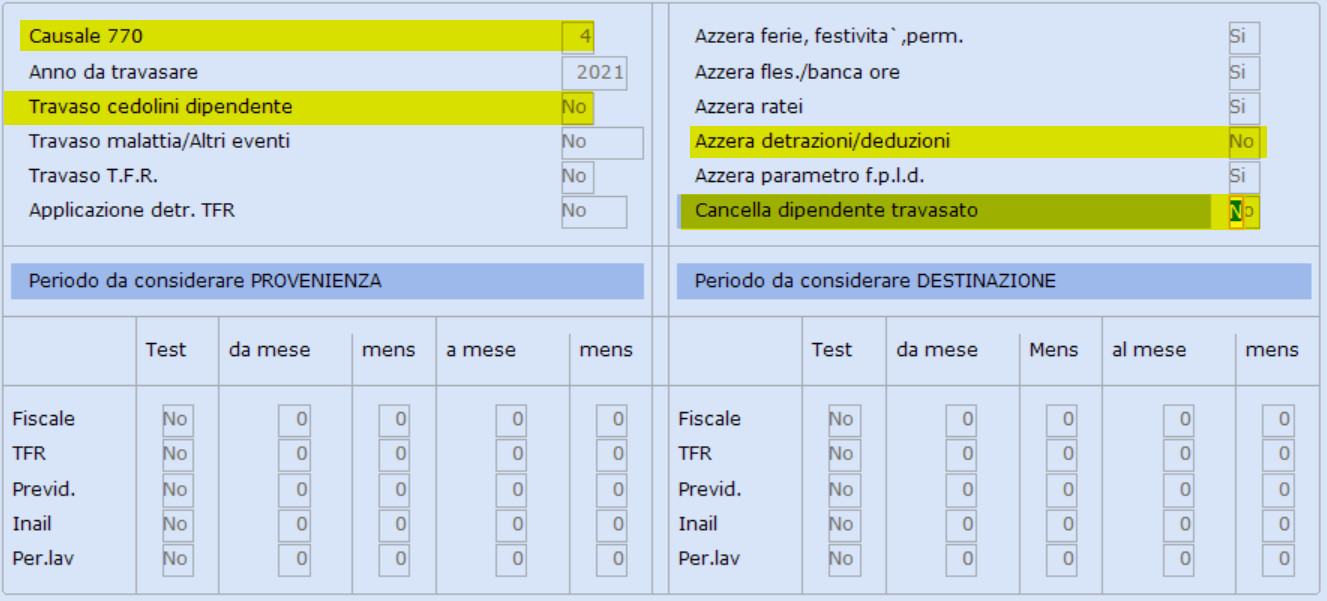Toggle the Travaso malattia/Altri eventi field

(x=602, y=142)
